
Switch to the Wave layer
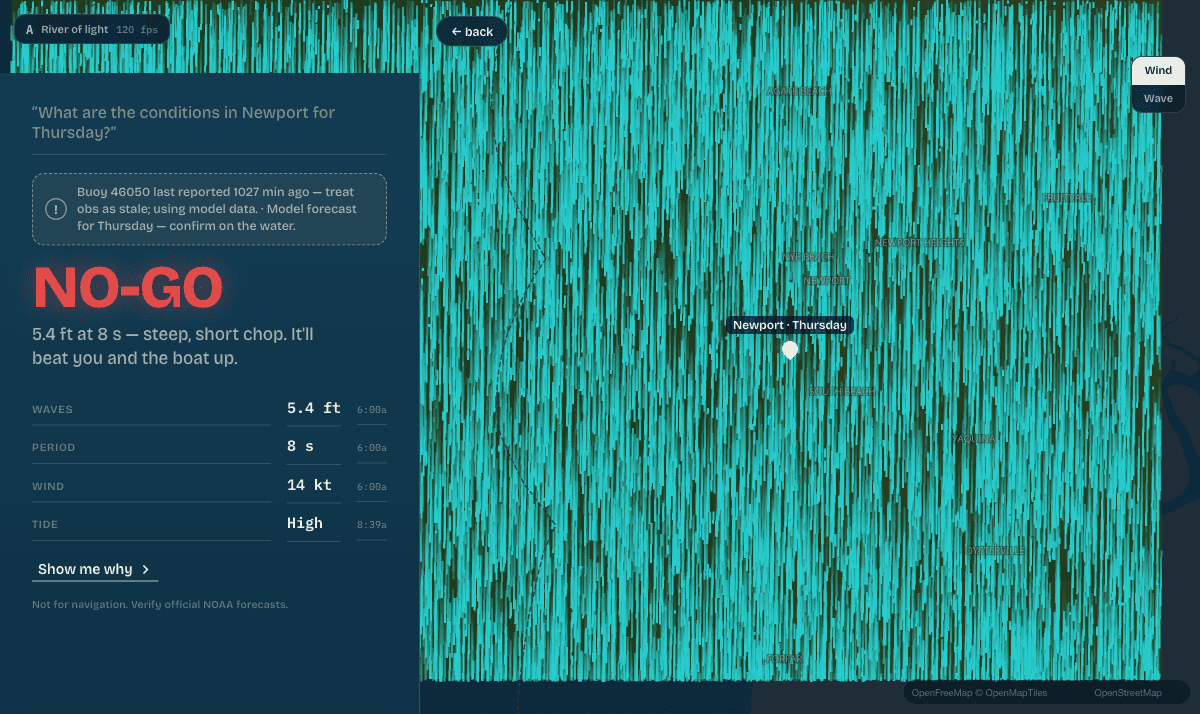(1158, 98)
